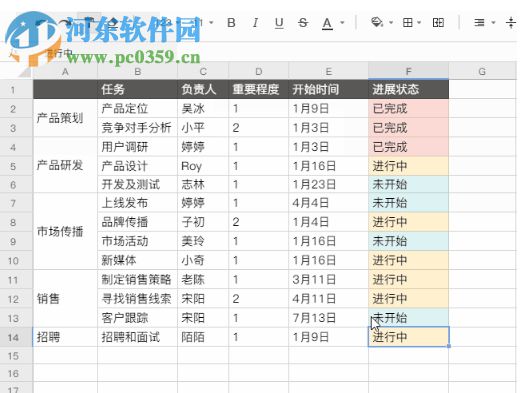
Task: Click the cell 开发及测试
Action: (x=137, y=184)
